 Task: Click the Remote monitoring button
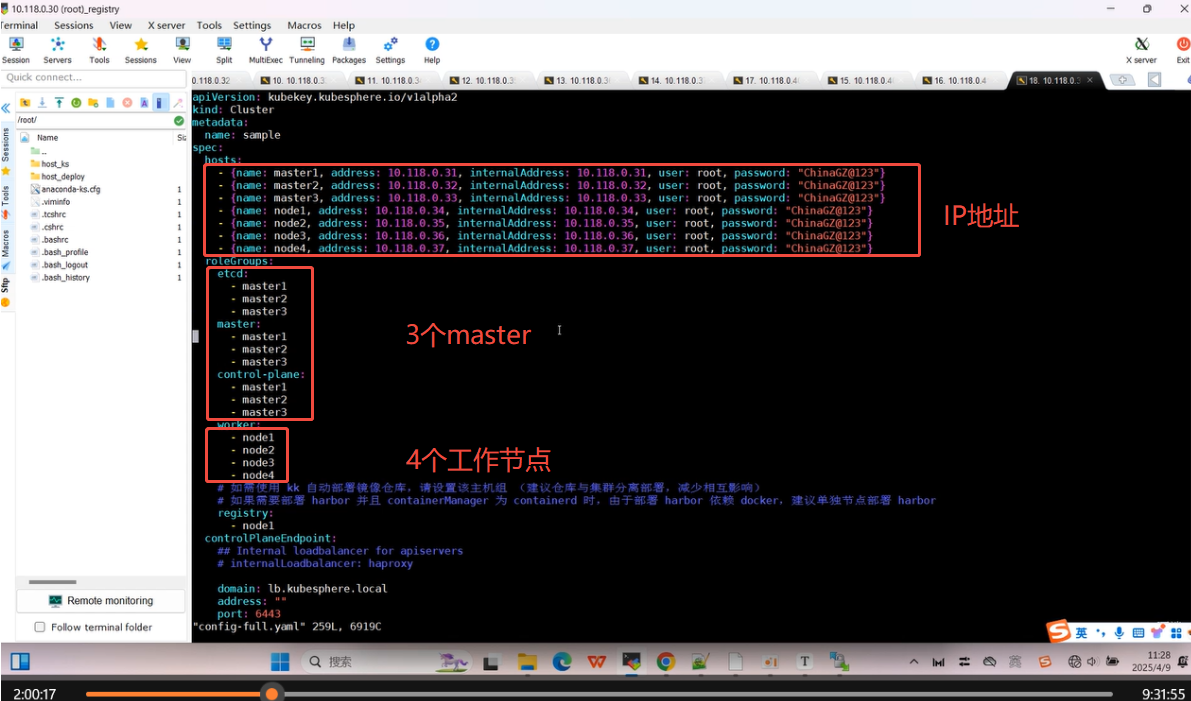point(100,601)
